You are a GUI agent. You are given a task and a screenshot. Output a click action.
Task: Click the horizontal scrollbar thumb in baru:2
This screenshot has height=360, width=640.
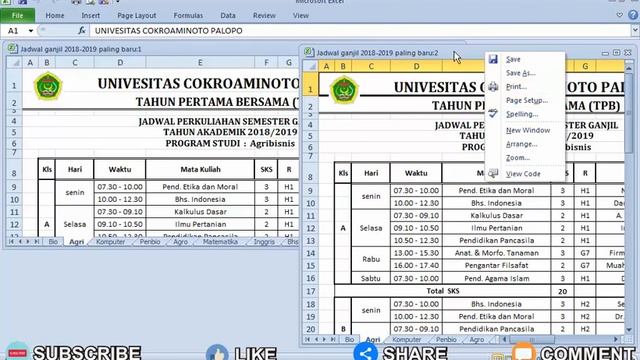(532, 339)
